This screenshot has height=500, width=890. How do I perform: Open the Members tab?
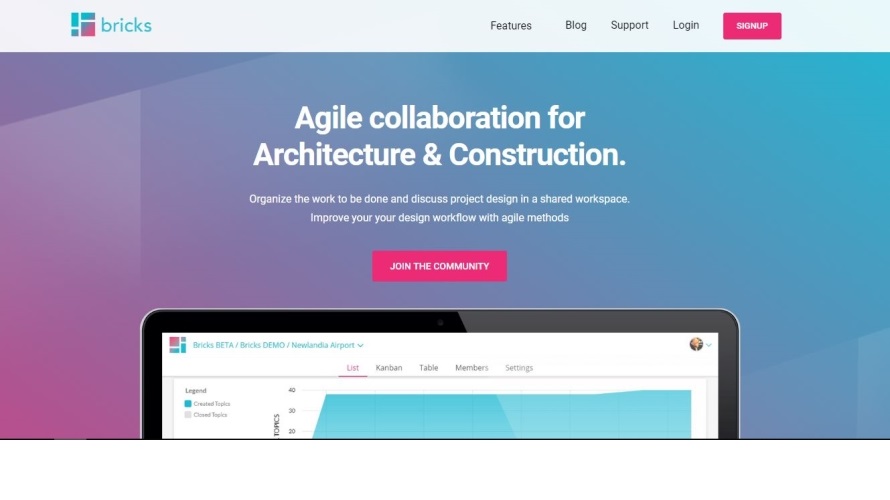click(472, 368)
